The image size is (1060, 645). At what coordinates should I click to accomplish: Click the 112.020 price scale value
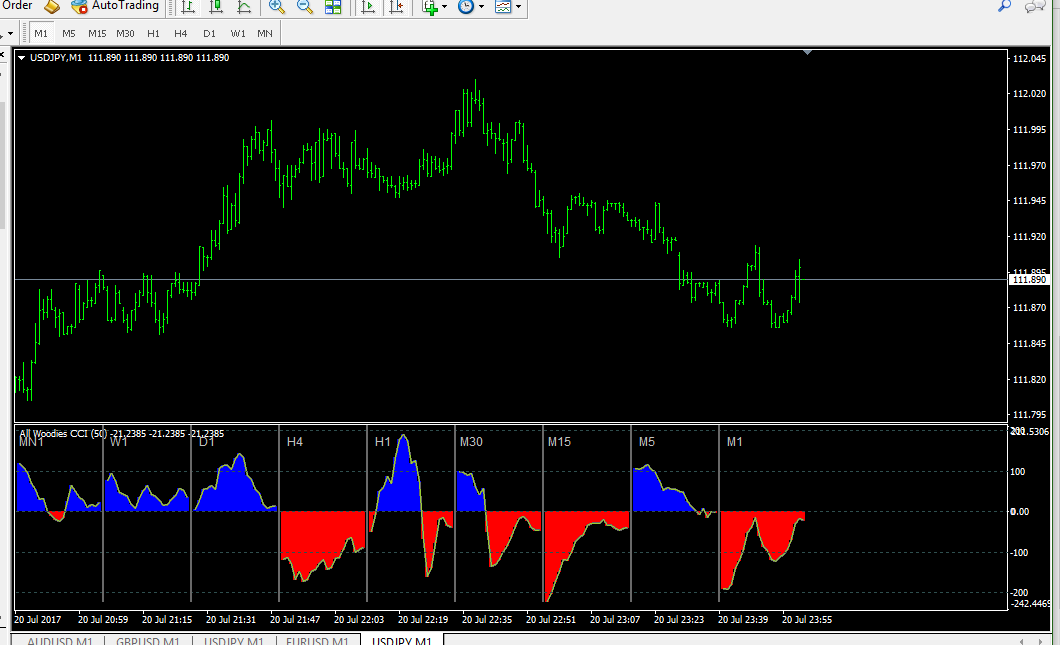point(1029,94)
